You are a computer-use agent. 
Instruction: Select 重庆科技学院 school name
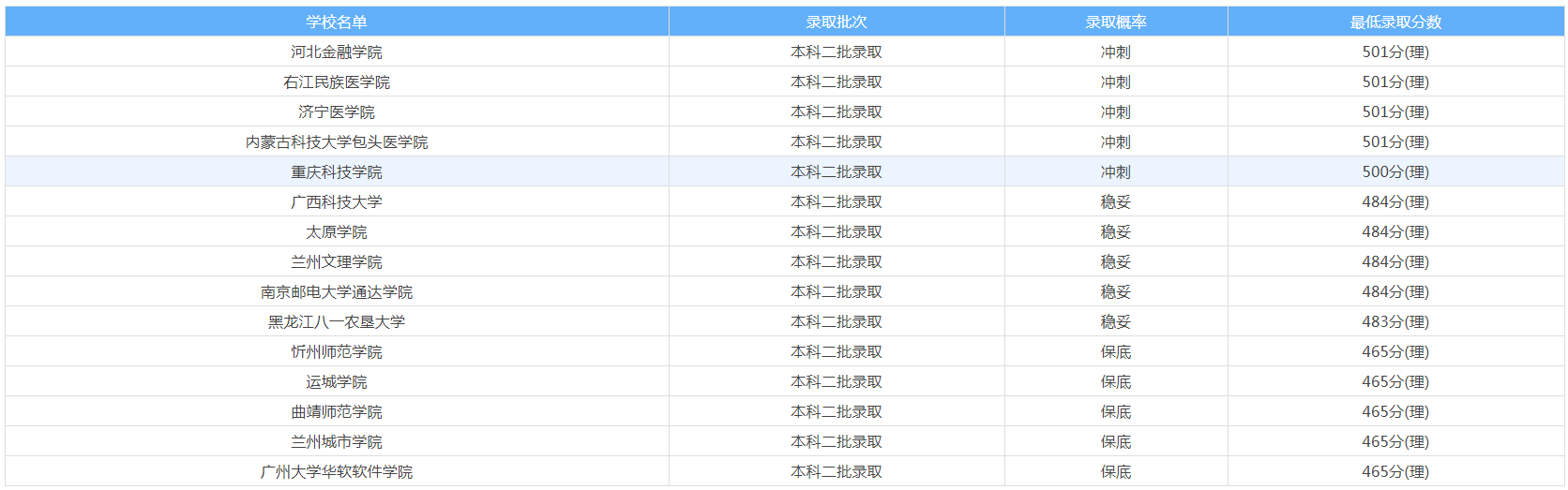pyautogui.click(x=337, y=171)
